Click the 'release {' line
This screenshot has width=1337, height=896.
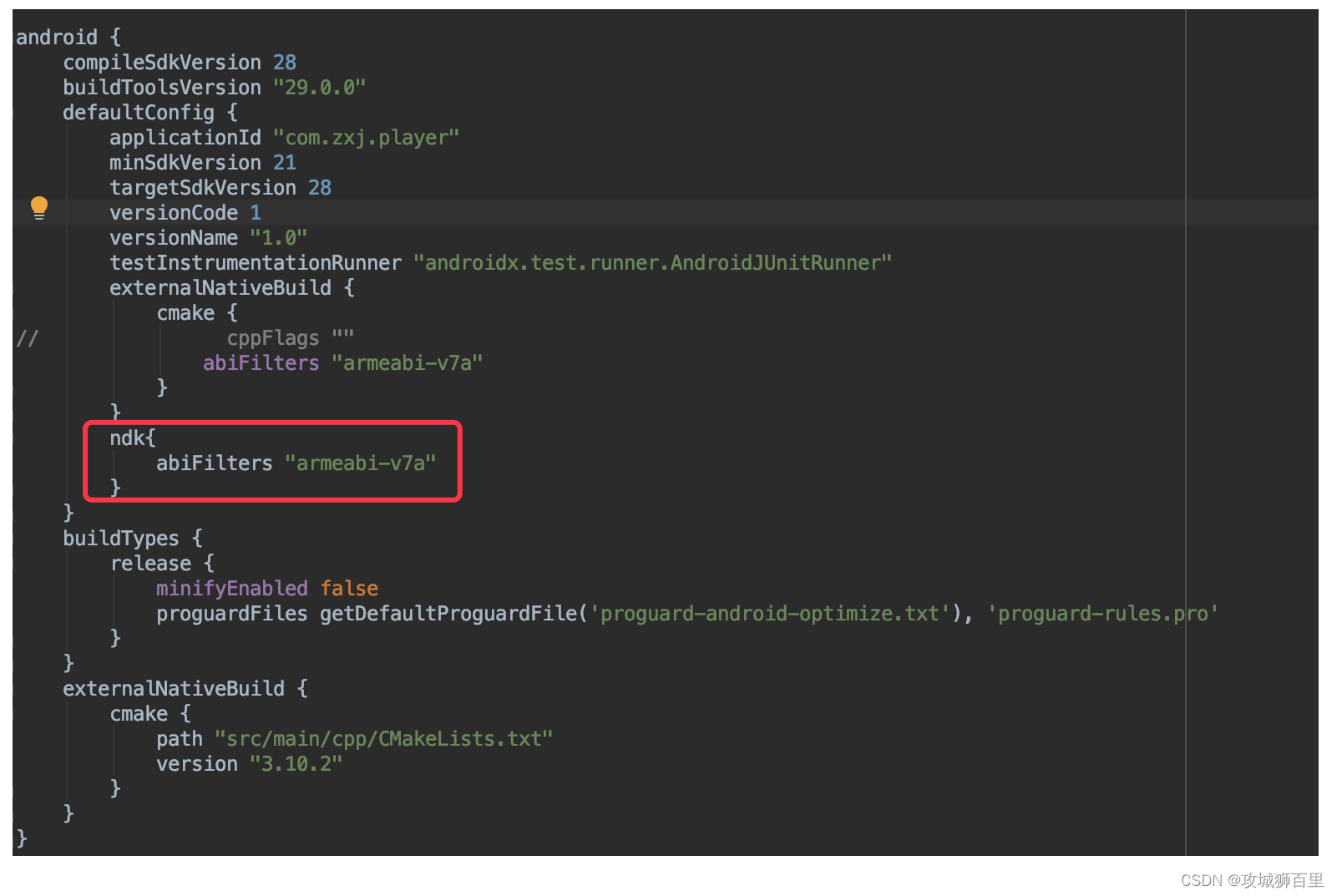pos(162,564)
